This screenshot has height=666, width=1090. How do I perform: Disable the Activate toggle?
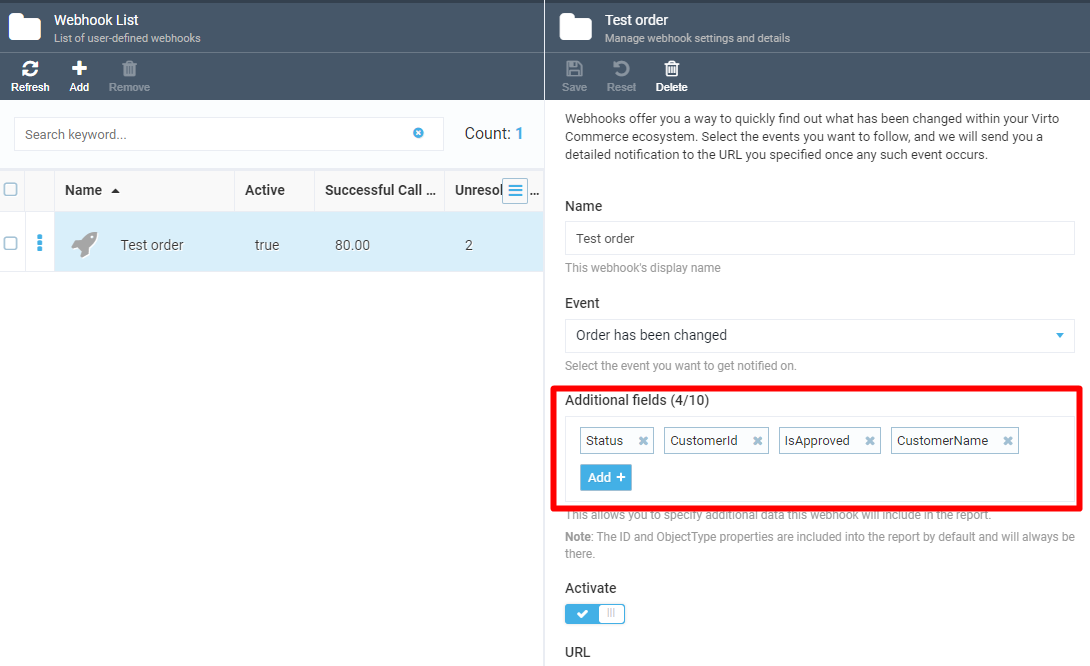pyautogui.click(x=595, y=614)
